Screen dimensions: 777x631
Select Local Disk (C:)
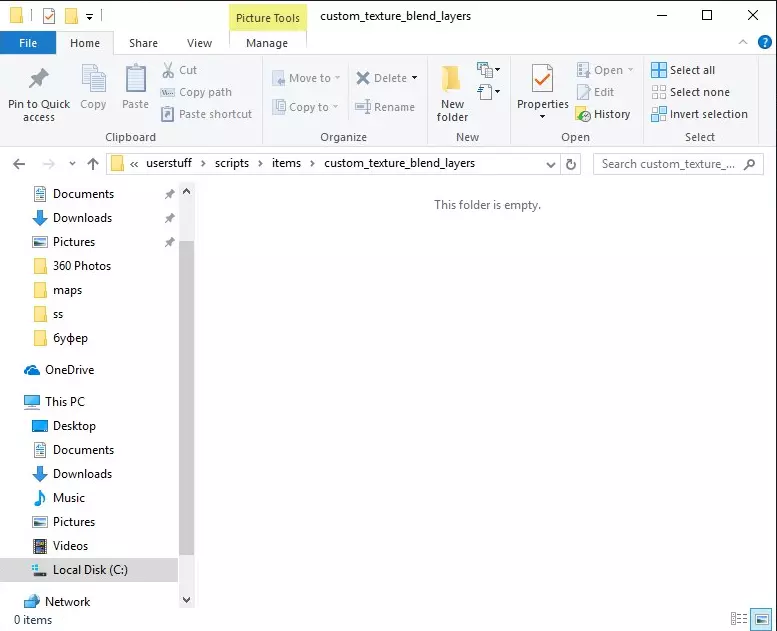(x=89, y=570)
